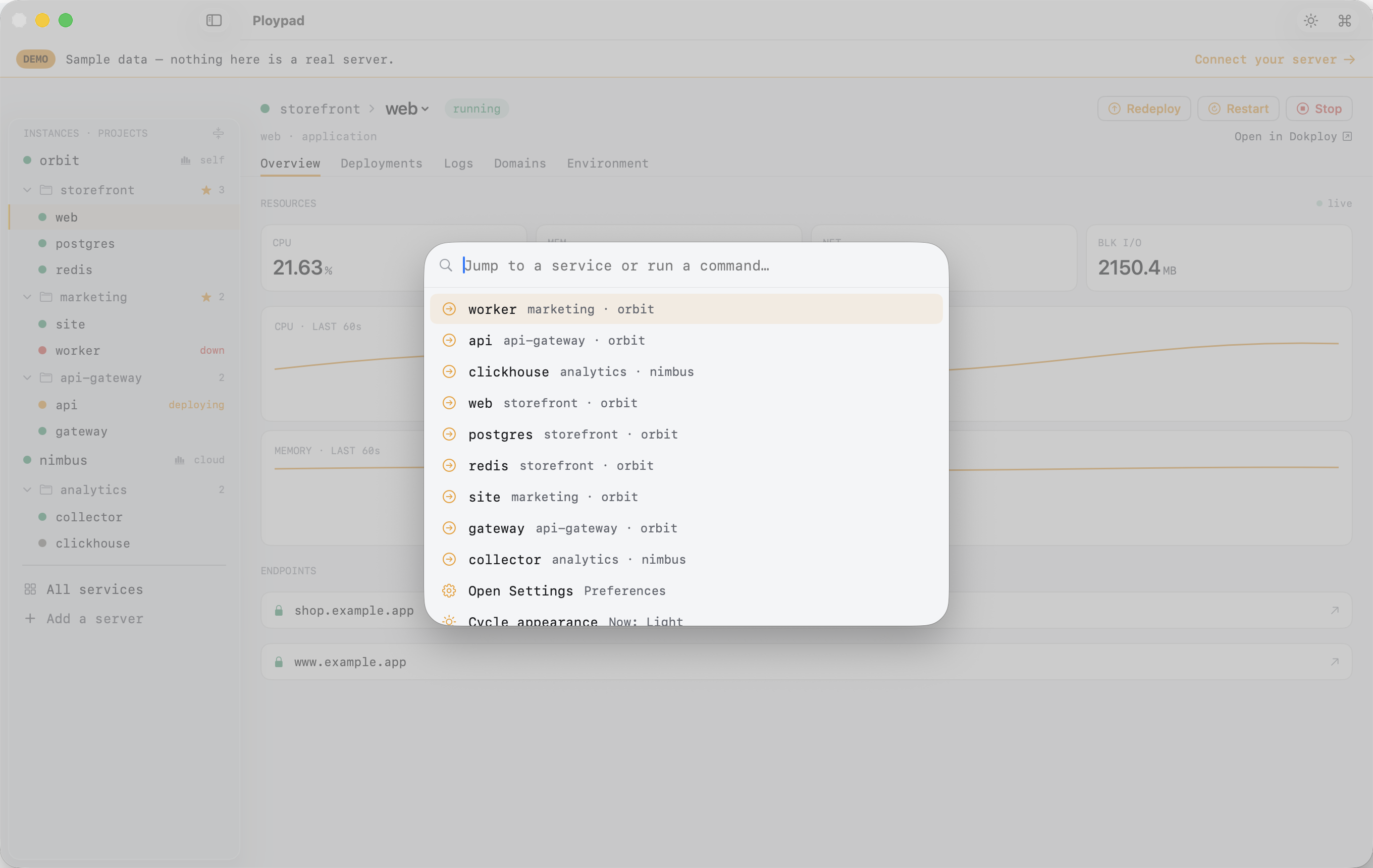Click the api-gateway folder icon

point(46,378)
